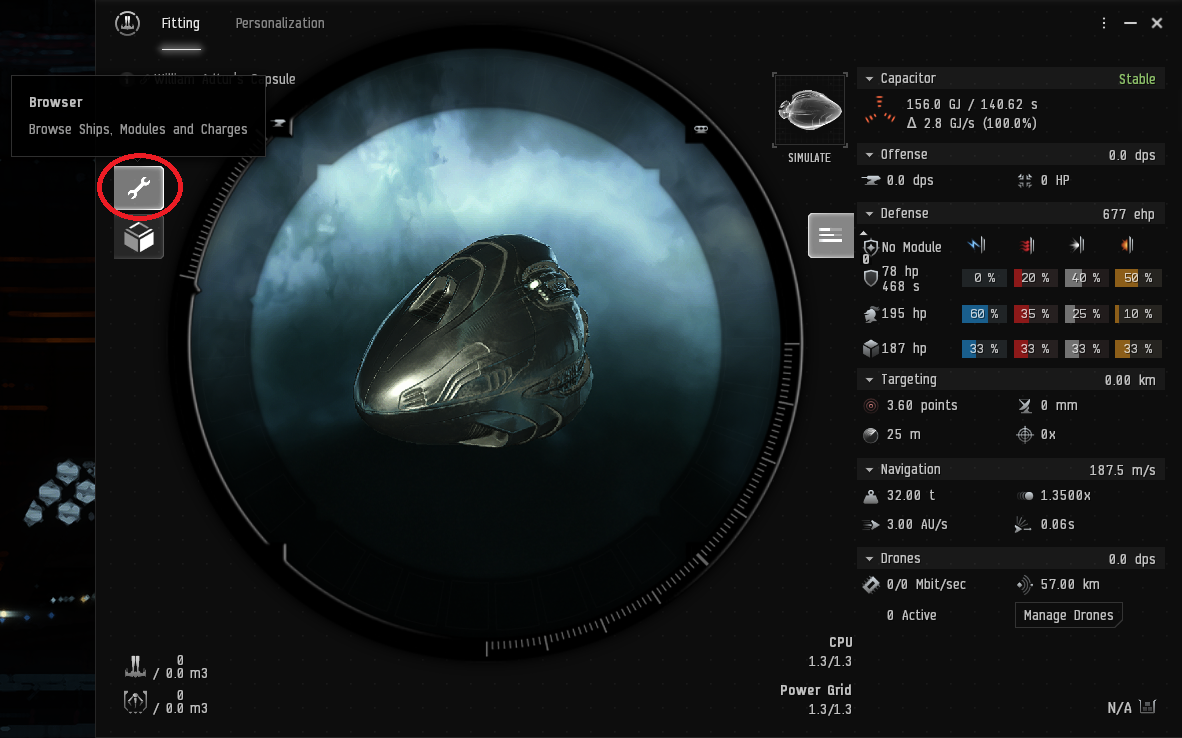Open the three-dot window options menu
Screen dimensions: 1182x738
coord(1104,23)
